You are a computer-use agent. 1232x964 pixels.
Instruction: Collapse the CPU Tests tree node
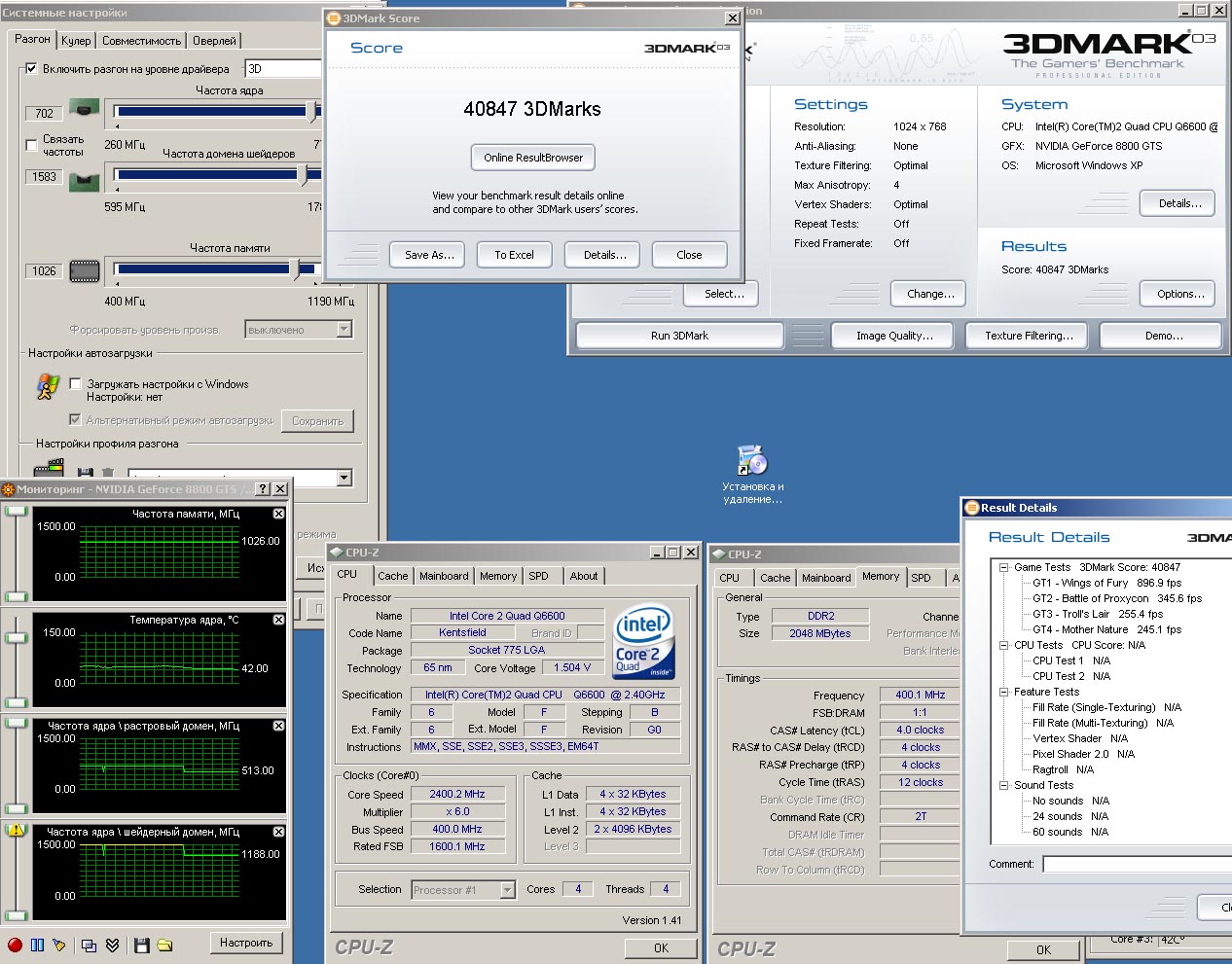[x=1003, y=645]
